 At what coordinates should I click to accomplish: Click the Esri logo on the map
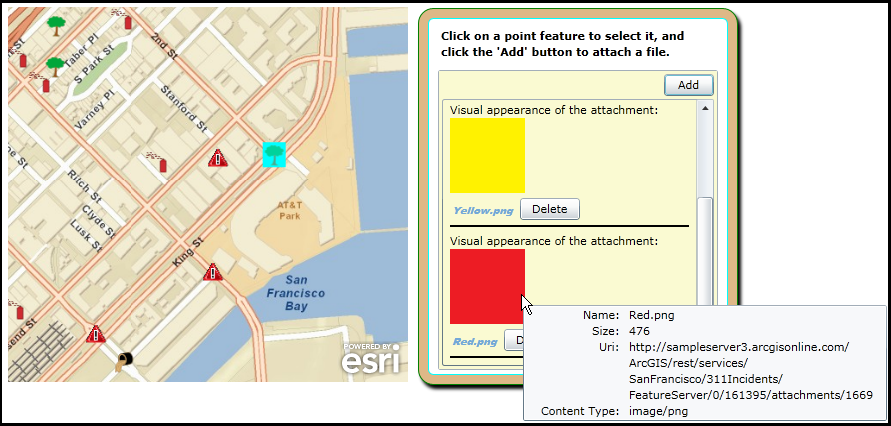tap(370, 358)
